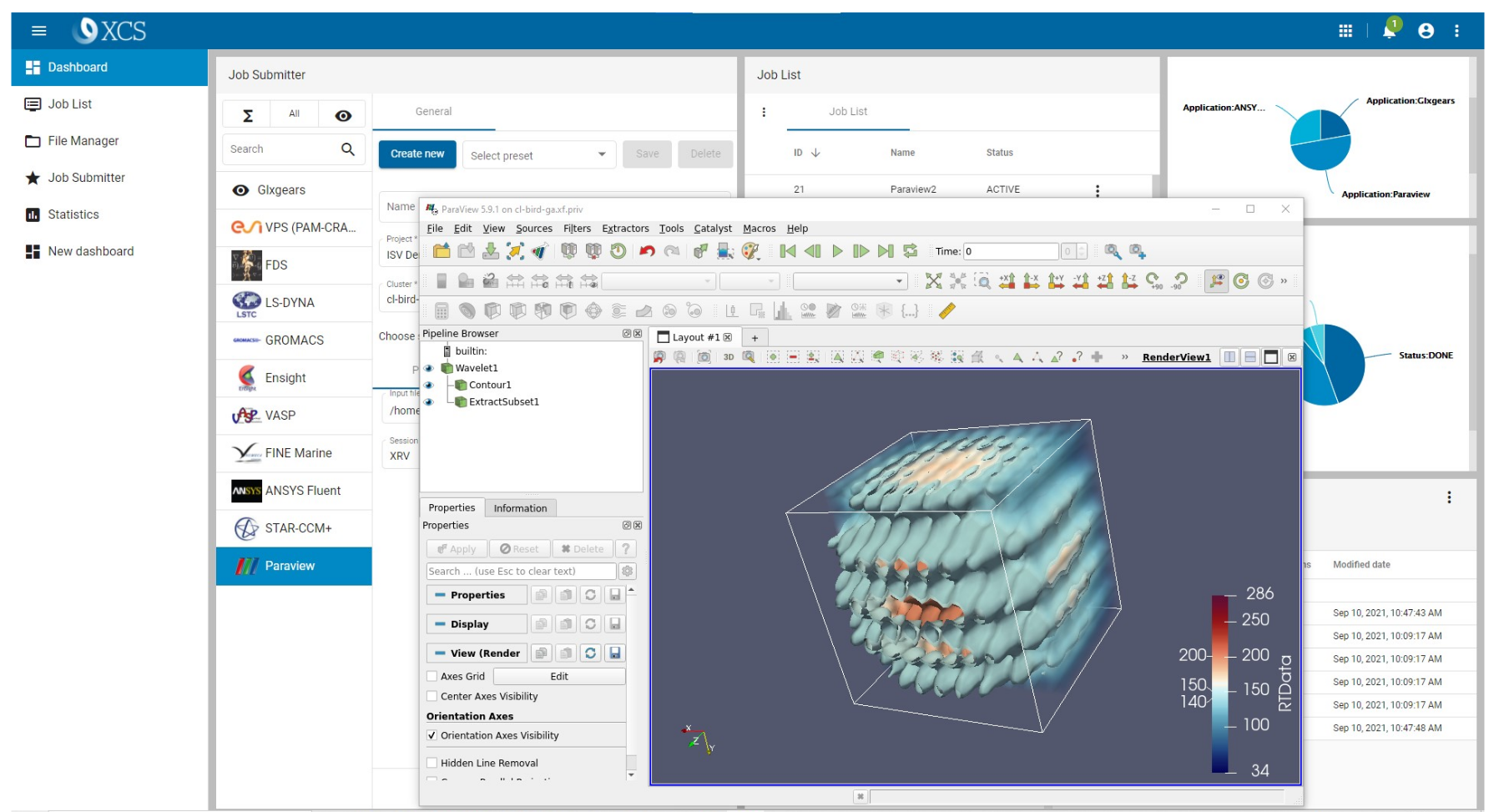Click the Reset Camera icon
Screen dimensions: 1489x812
(933, 281)
